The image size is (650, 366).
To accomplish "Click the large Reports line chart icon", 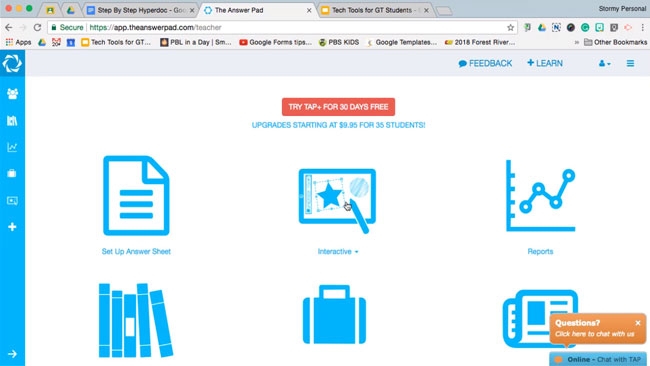I will click(540, 196).
